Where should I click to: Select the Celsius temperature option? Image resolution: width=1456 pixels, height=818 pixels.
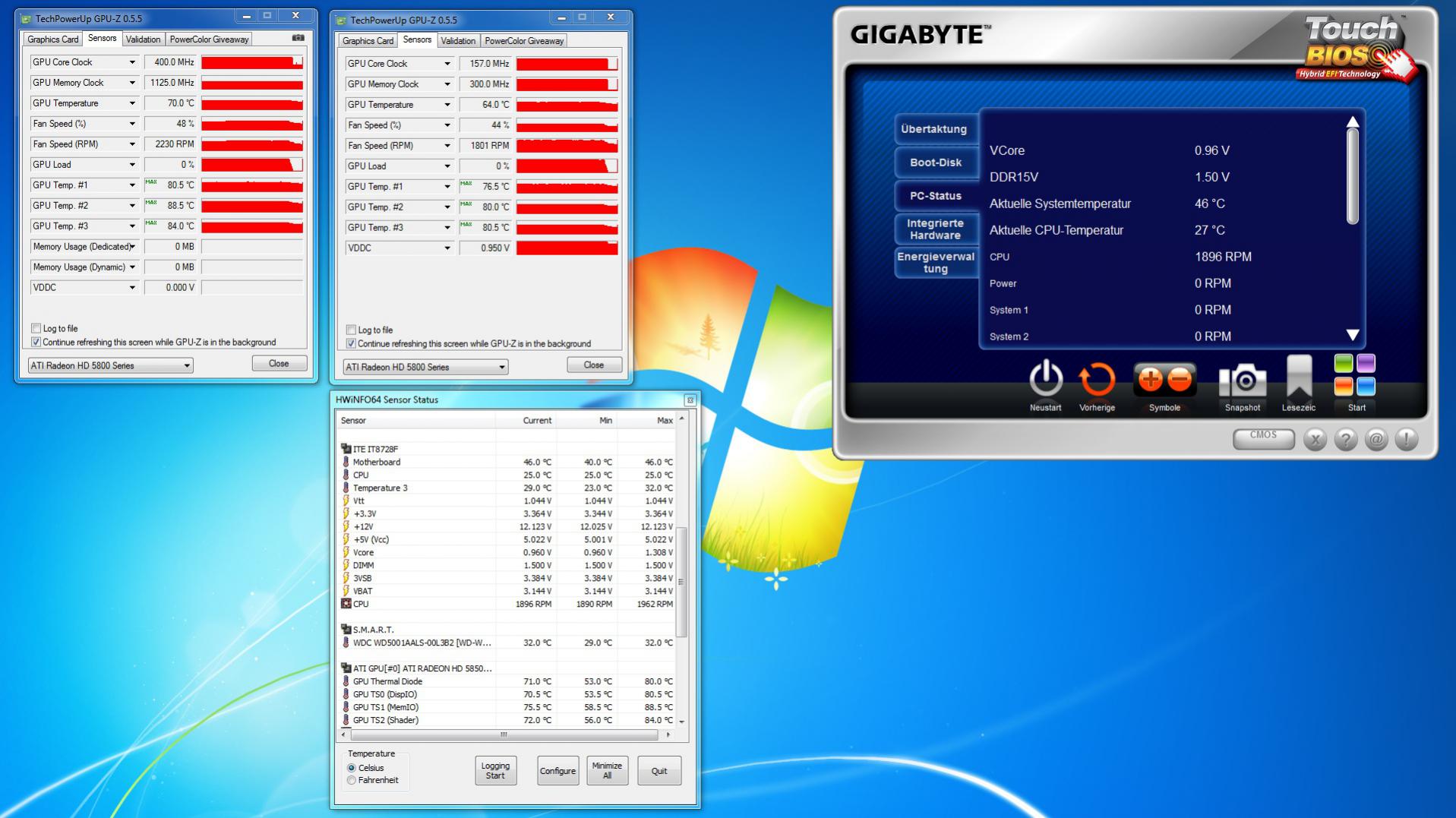pos(352,768)
